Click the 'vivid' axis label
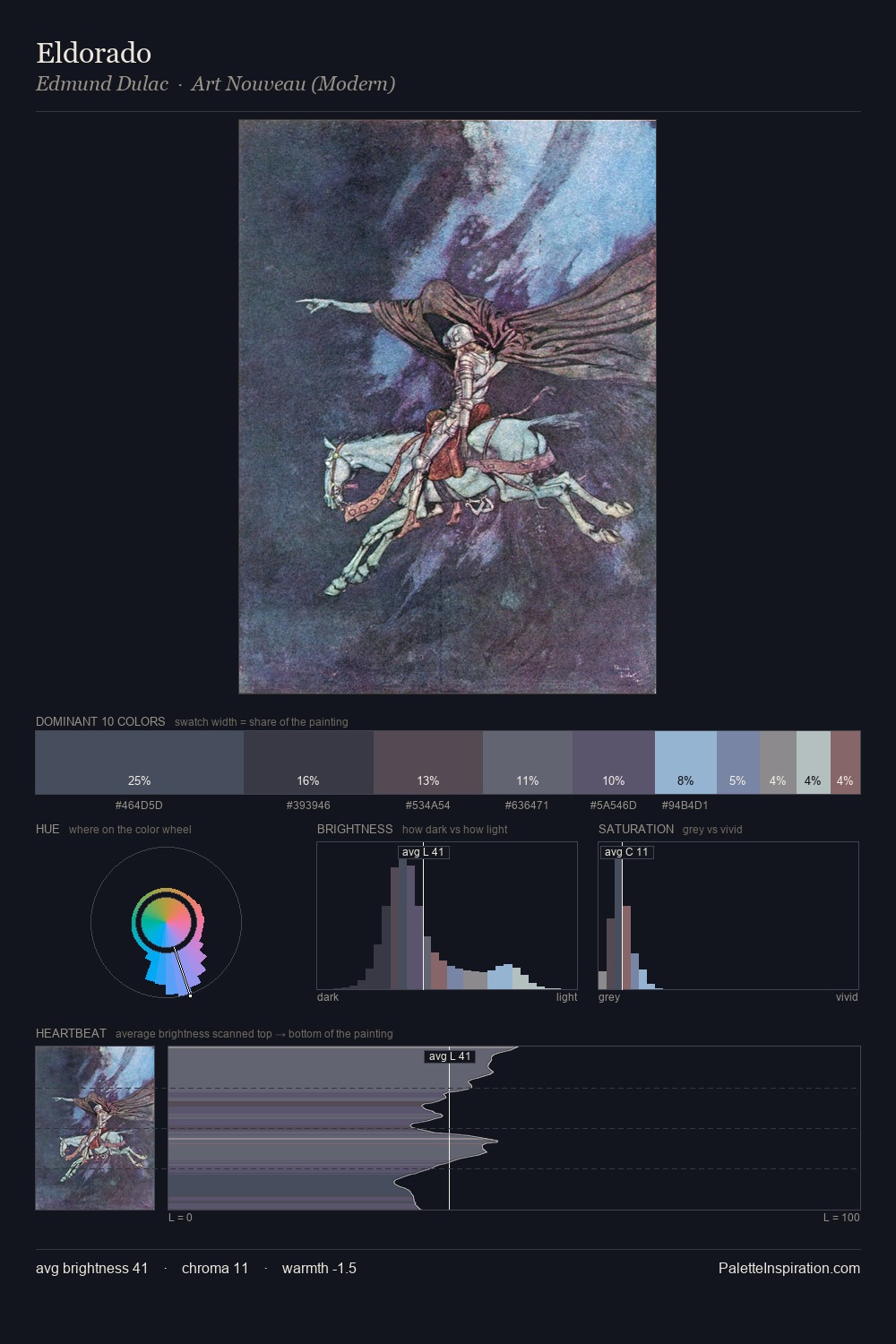Viewport: 896px width, 1344px height. [x=847, y=997]
